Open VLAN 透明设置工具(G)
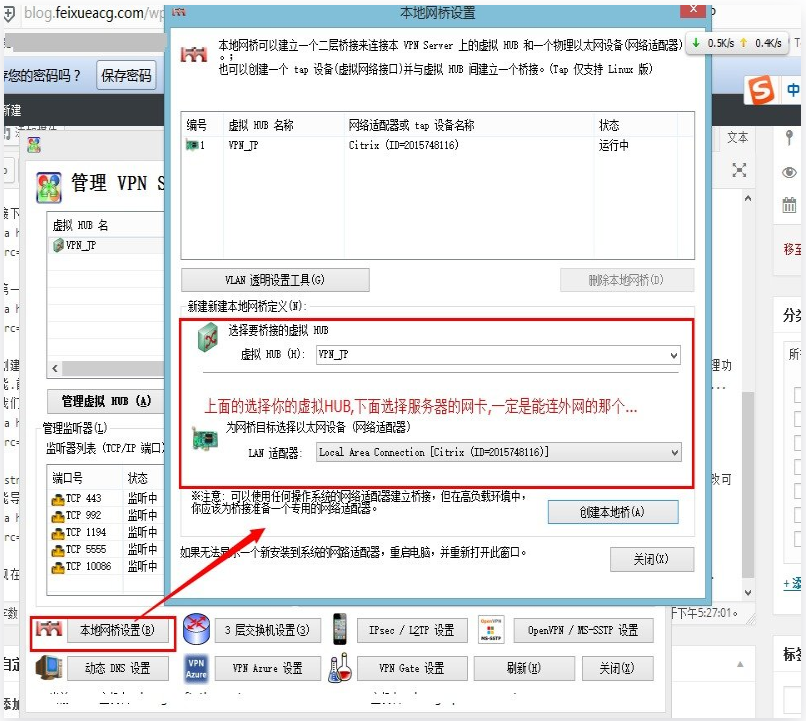 pyautogui.click(x=275, y=280)
